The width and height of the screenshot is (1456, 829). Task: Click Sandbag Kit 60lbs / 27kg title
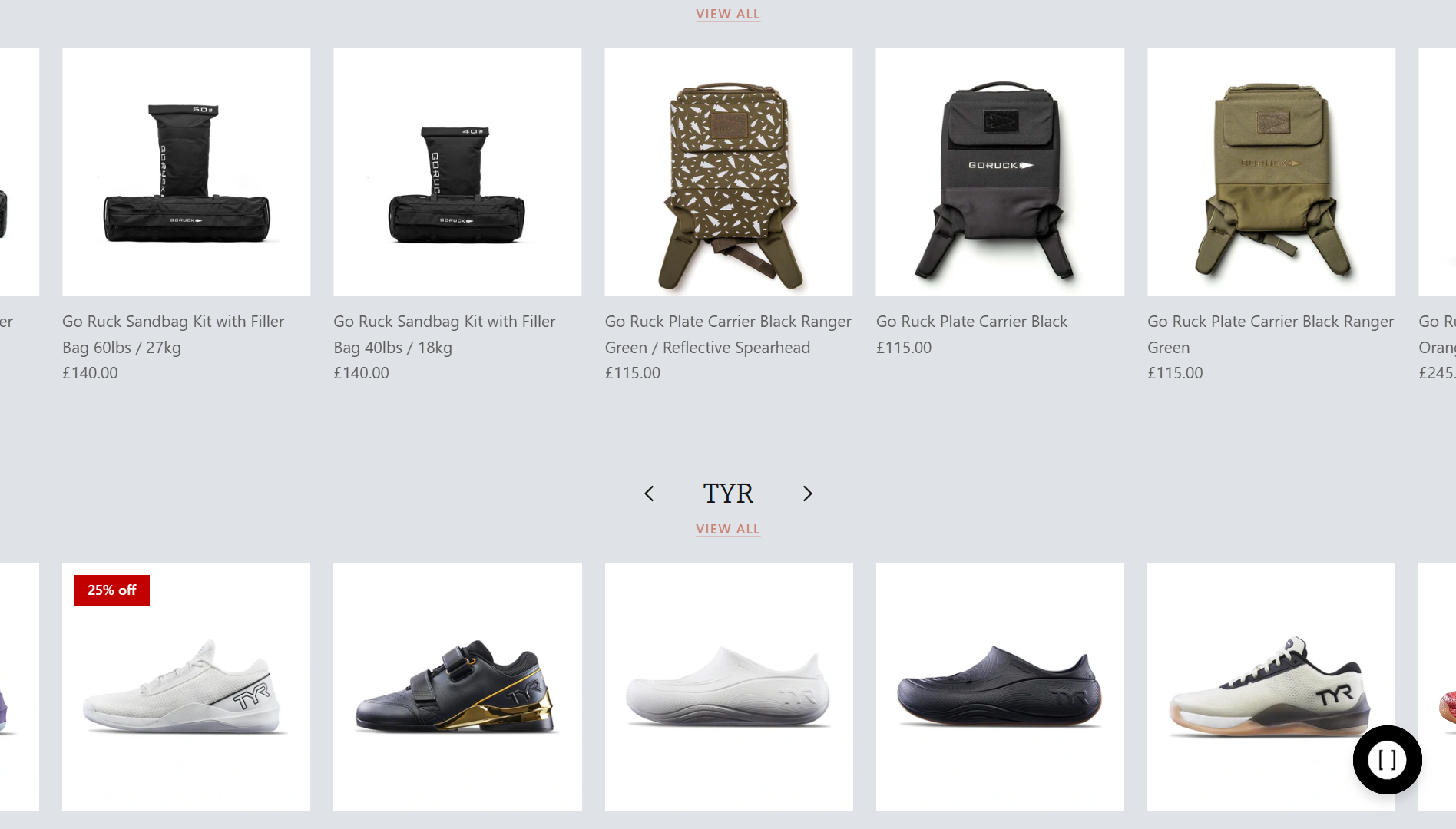(x=174, y=335)
